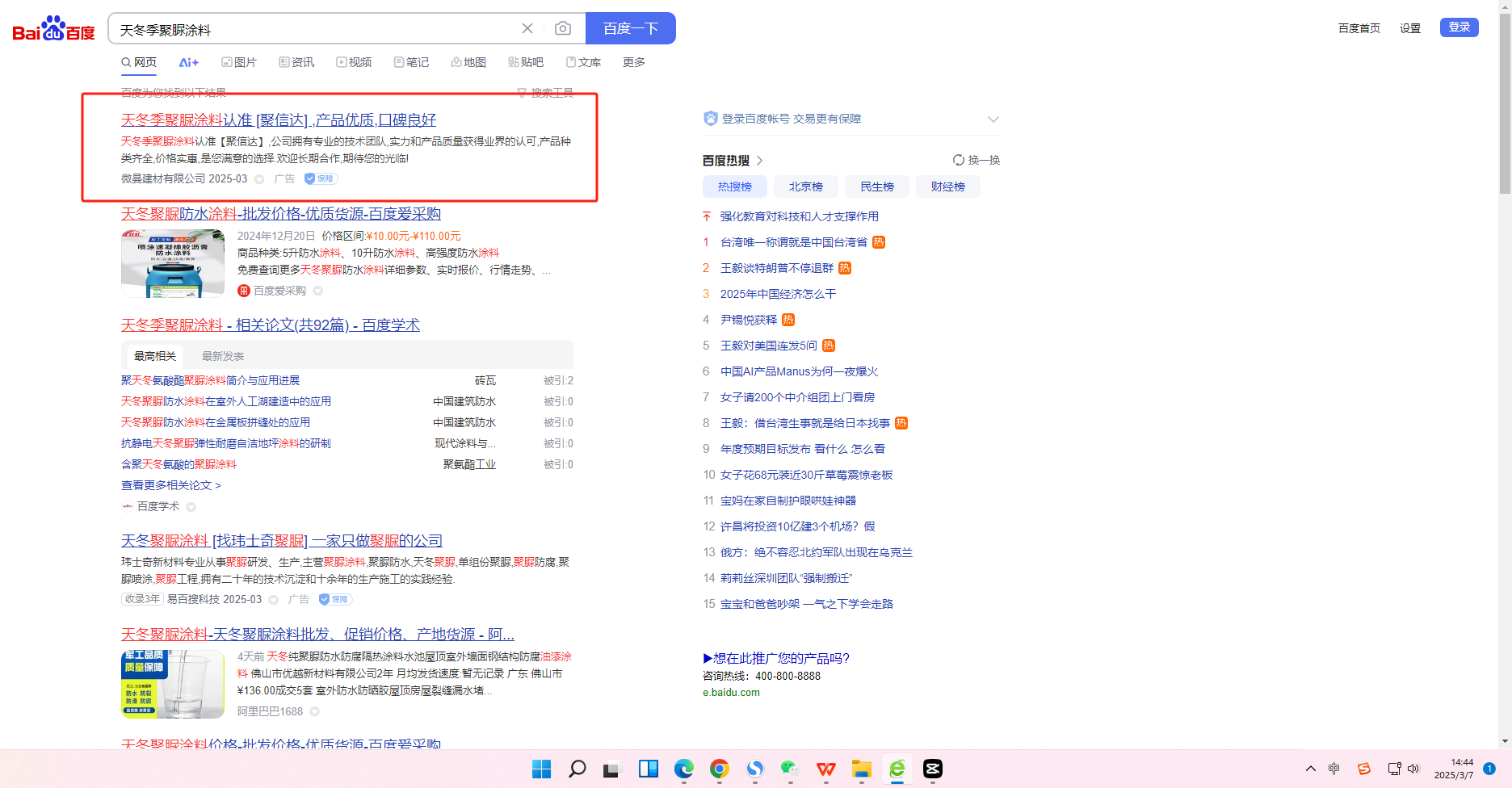Select the 北京榜 hot list tab
The height and width of the screenshot is (788, 1512).
(805, 187)
